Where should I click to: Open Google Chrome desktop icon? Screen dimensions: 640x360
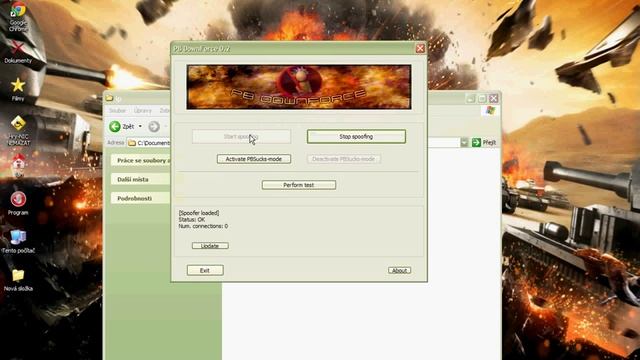pos(18,16)
